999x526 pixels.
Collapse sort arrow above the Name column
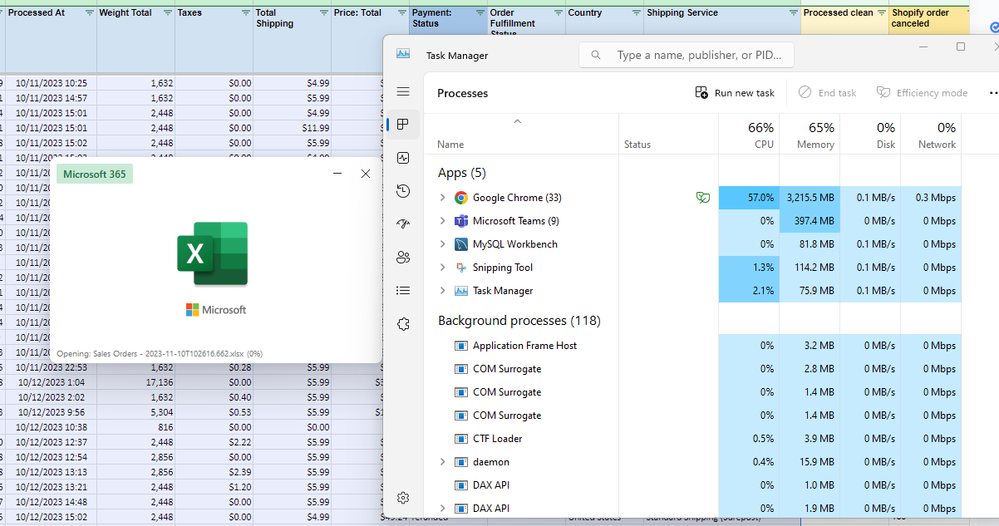517,121
